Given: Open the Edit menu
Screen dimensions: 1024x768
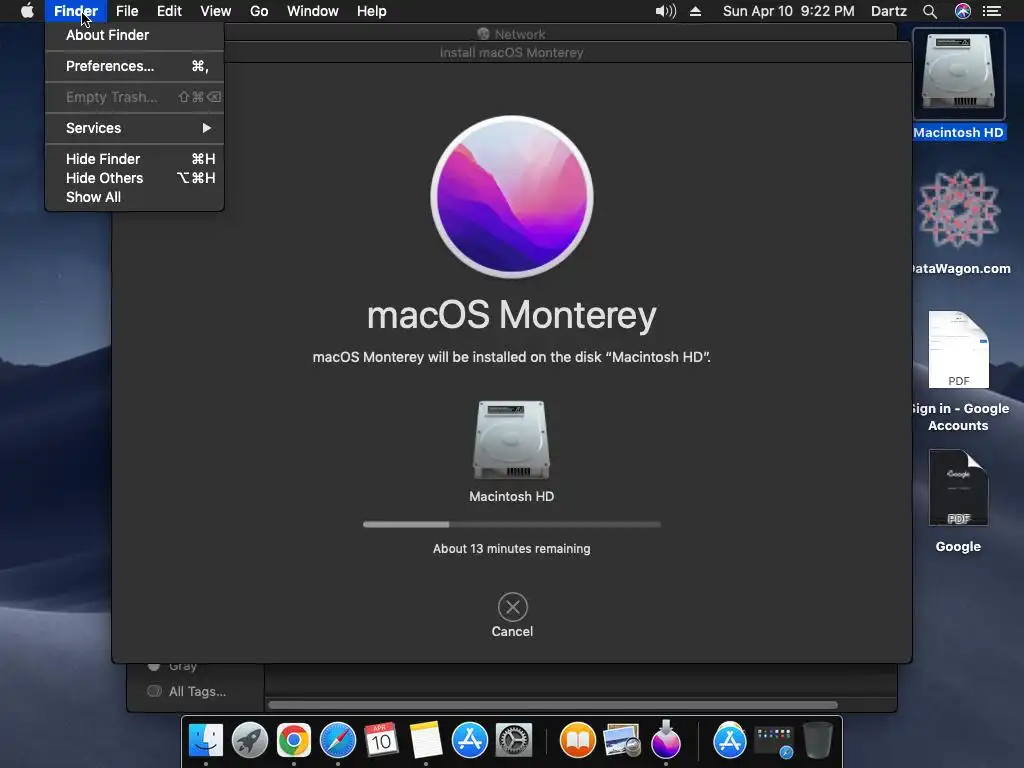Looking at the screenshot, I should click(x=169, y=11).
